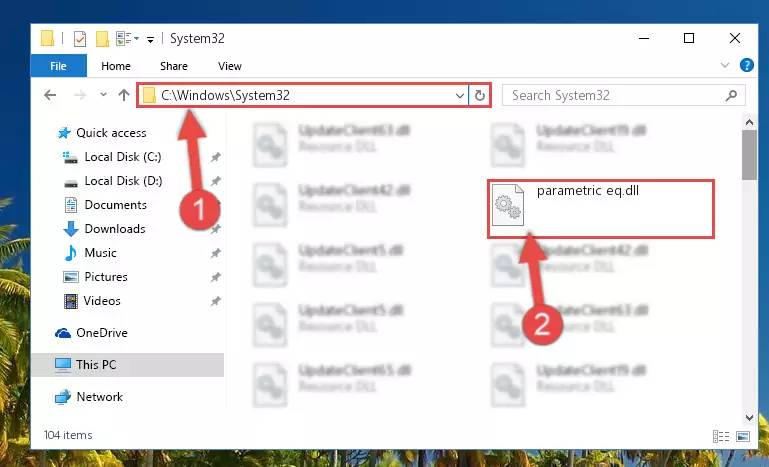Go up one folder level
The width and height of the screenshot is (769, 467).
click(x=124, y=95)
